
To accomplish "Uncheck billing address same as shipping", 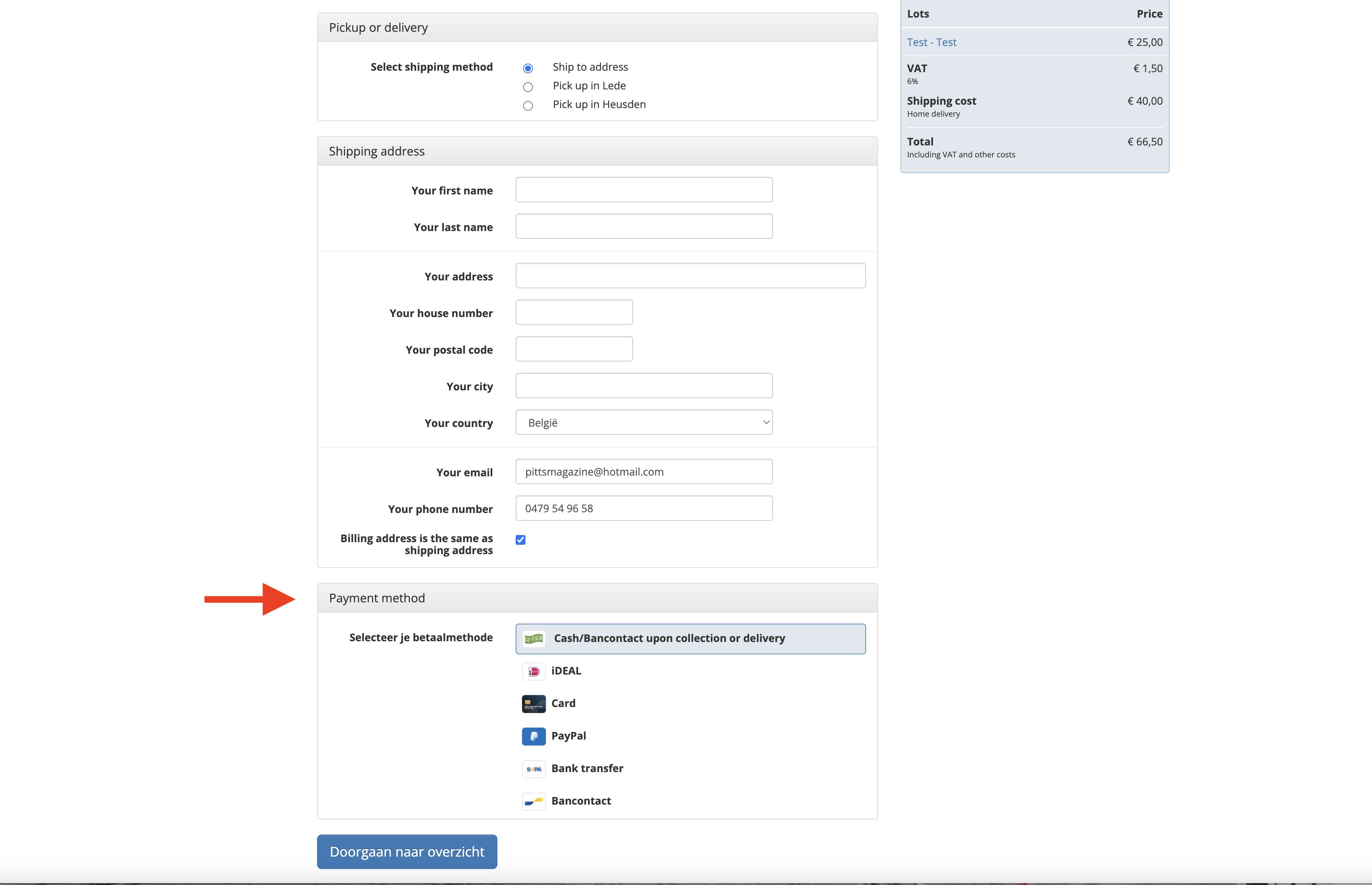I will [x=520, y=540].
